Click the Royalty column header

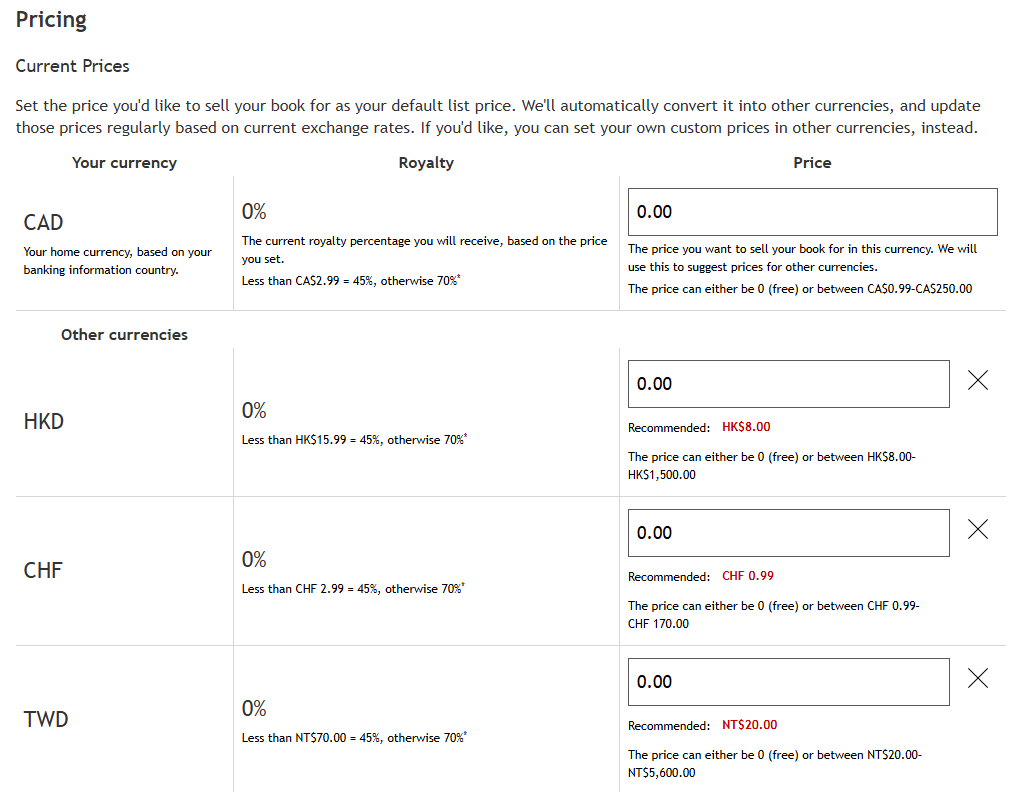tap(426, 162)
